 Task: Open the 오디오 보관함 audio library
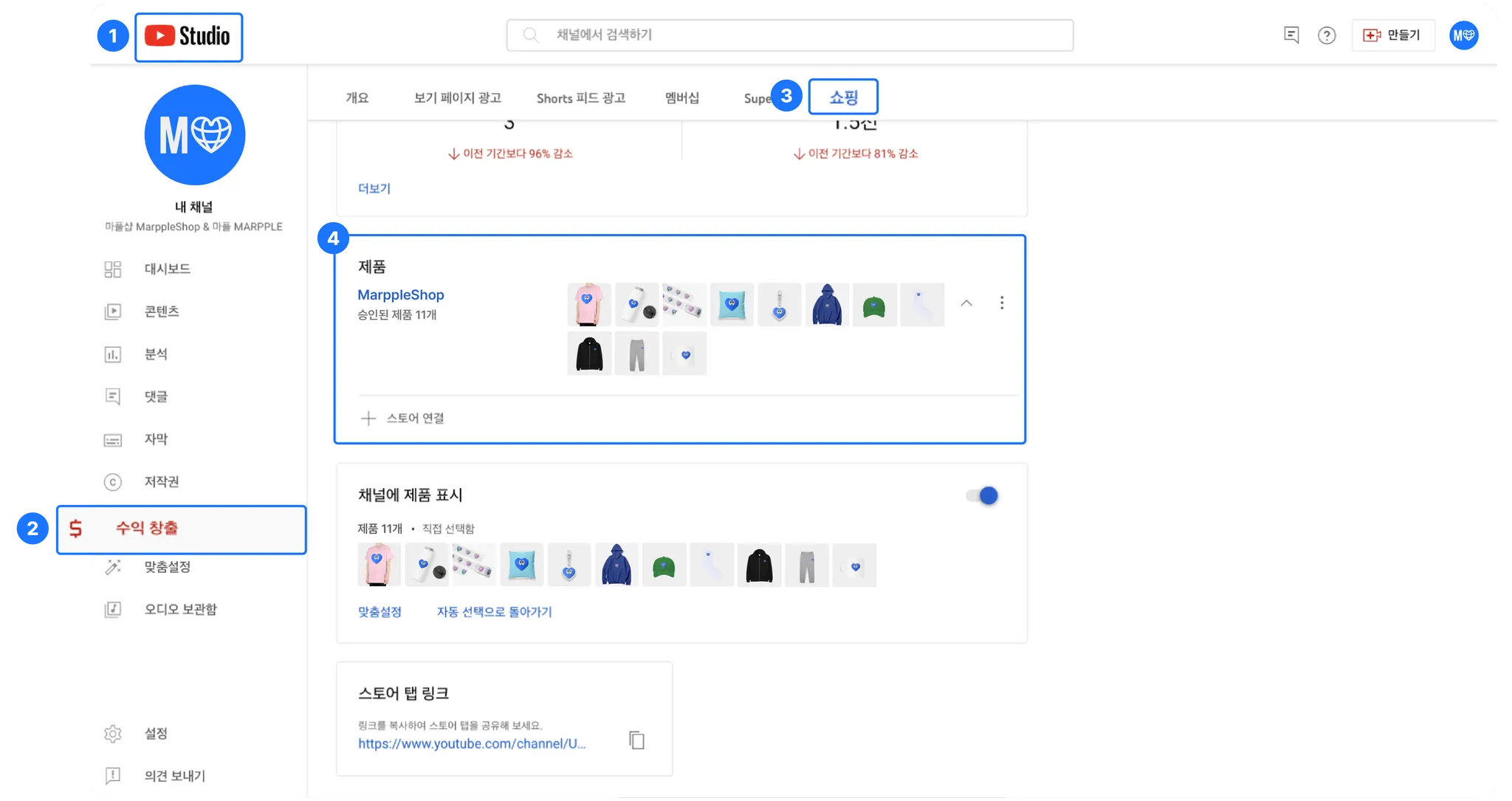click(x=179, y=609)
